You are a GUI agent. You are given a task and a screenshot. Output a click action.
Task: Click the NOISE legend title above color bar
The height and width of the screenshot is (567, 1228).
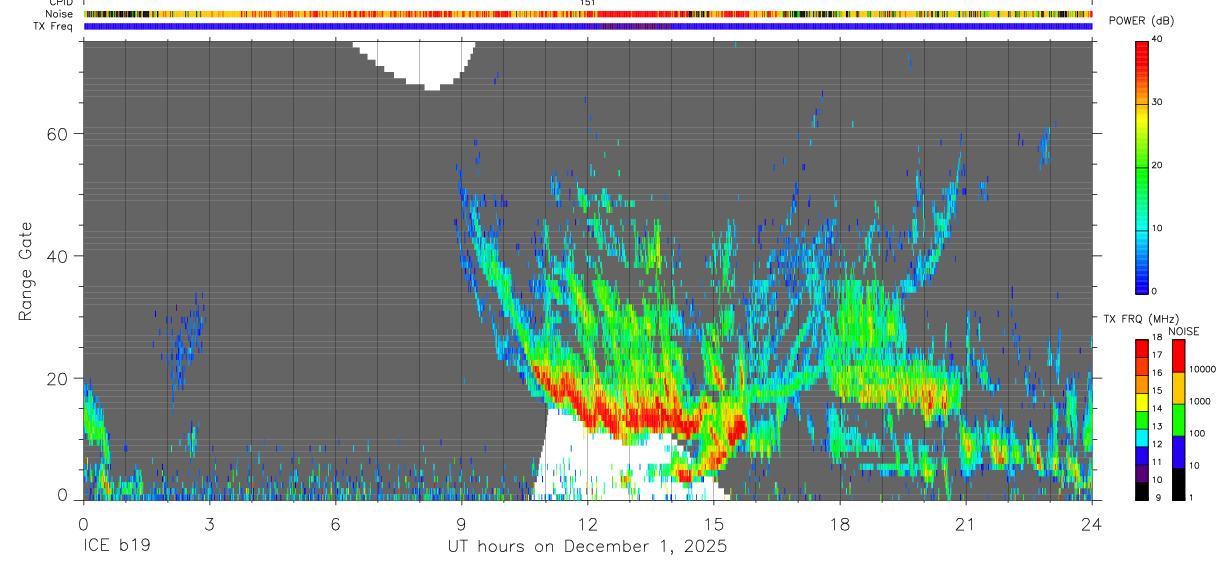pos(1184,331)
